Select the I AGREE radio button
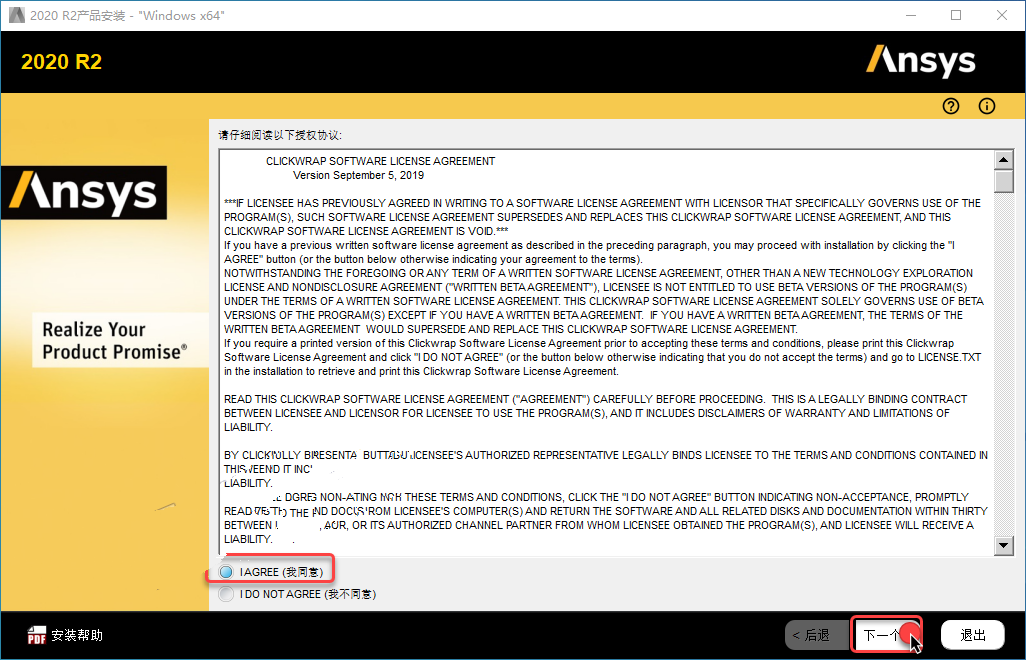The image size is (1026, 660). pyautogui.click(x=226, y=572)
